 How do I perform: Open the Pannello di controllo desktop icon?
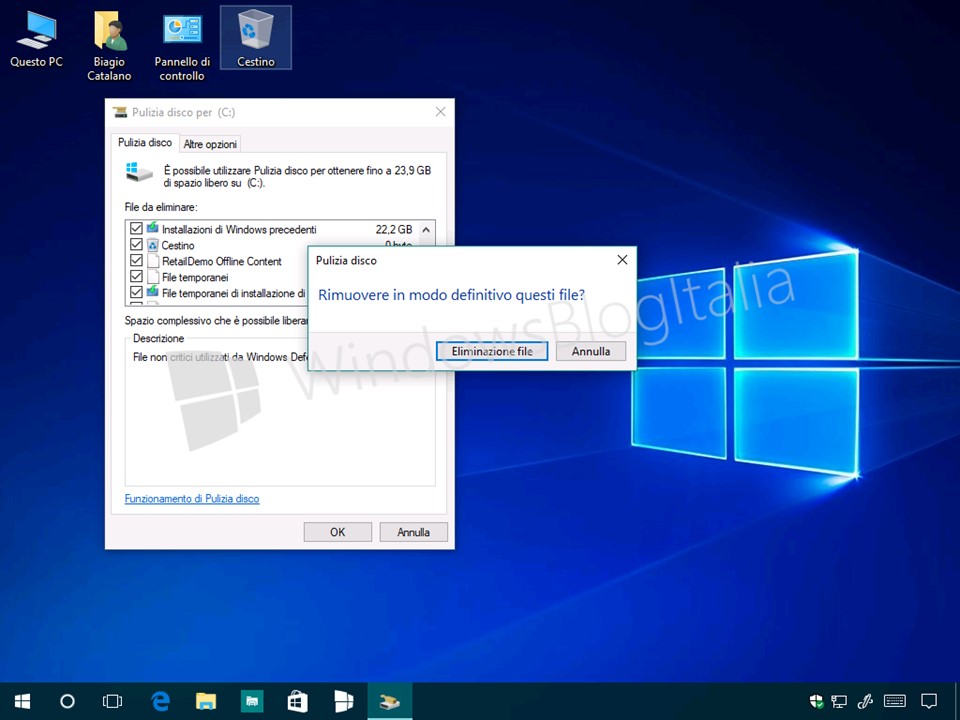tap(182, 47)
